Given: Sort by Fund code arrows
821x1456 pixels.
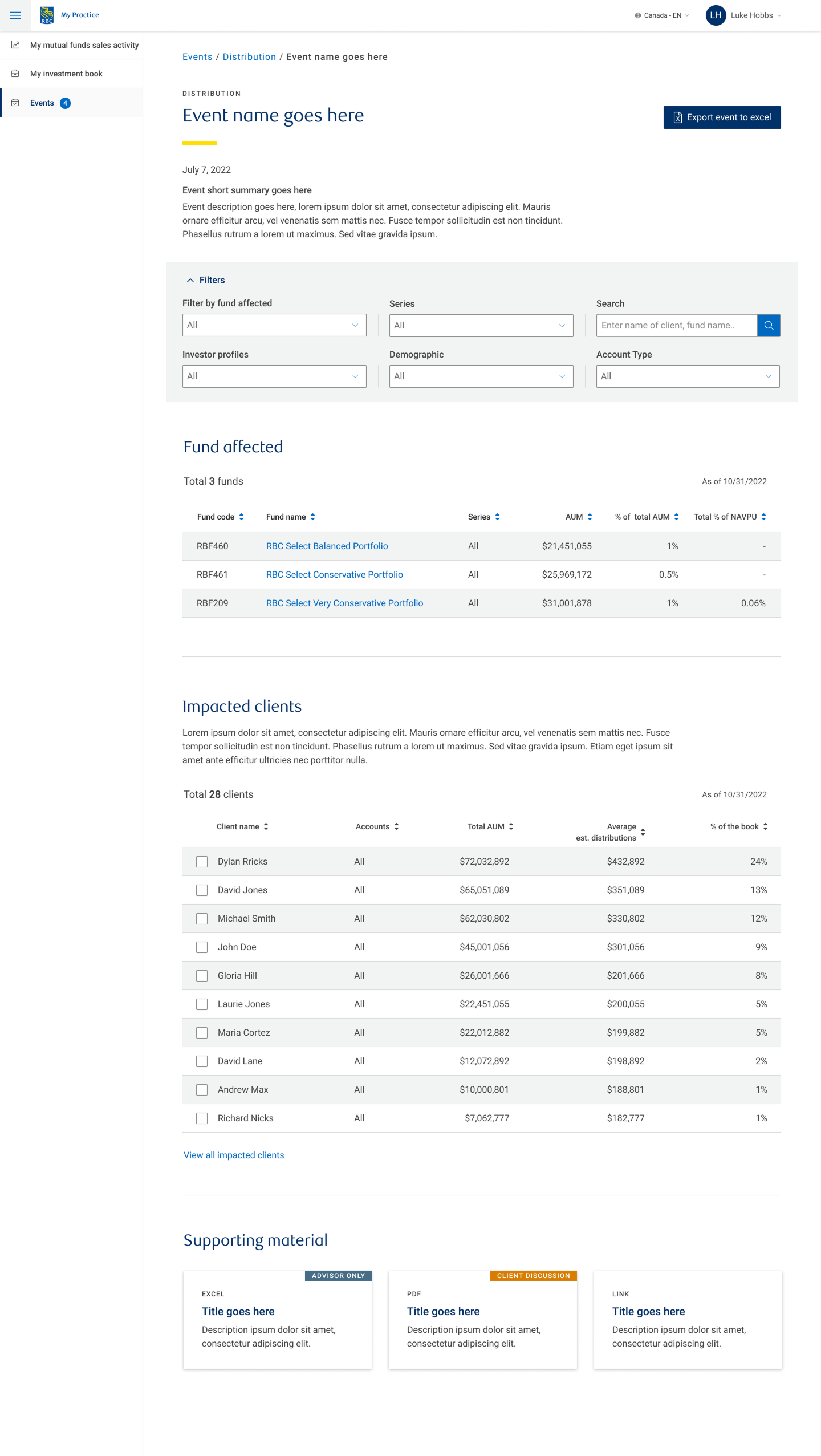Looking at the screenshot, I should [x=242, y=517].
